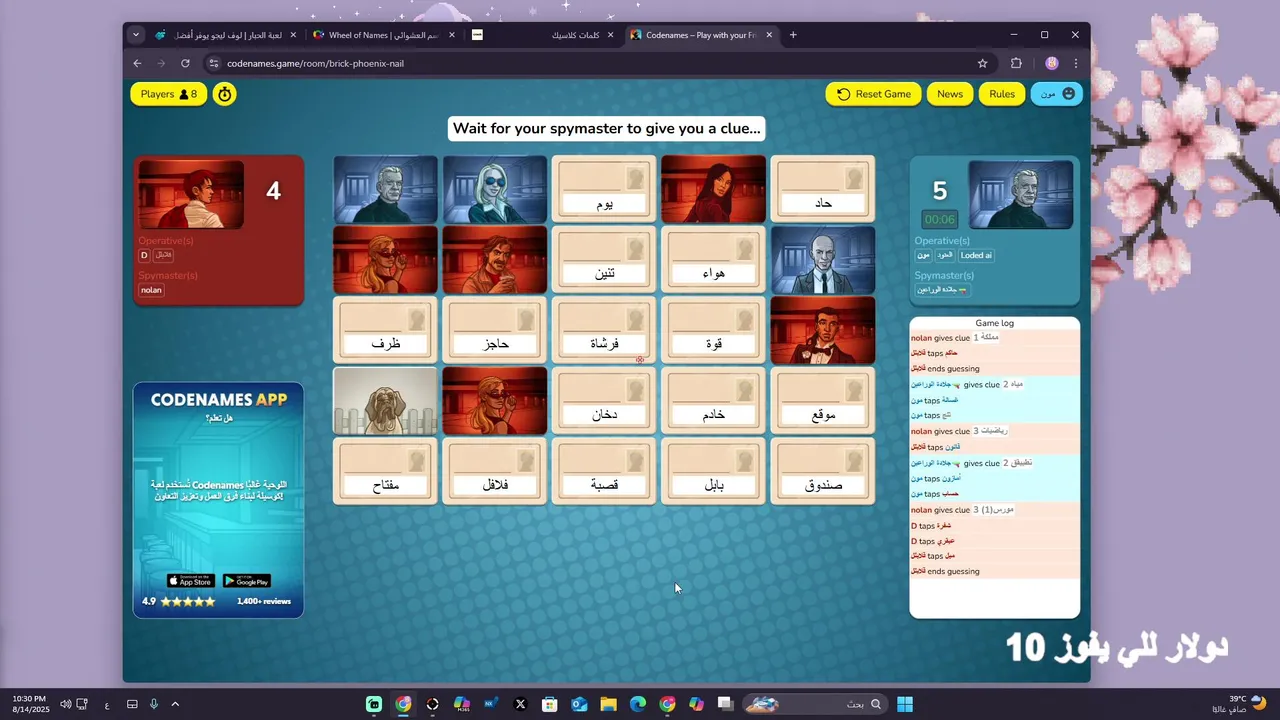1280x720 pixels.
Task: Open the App Store badge
Action: (x=190, y=581)
